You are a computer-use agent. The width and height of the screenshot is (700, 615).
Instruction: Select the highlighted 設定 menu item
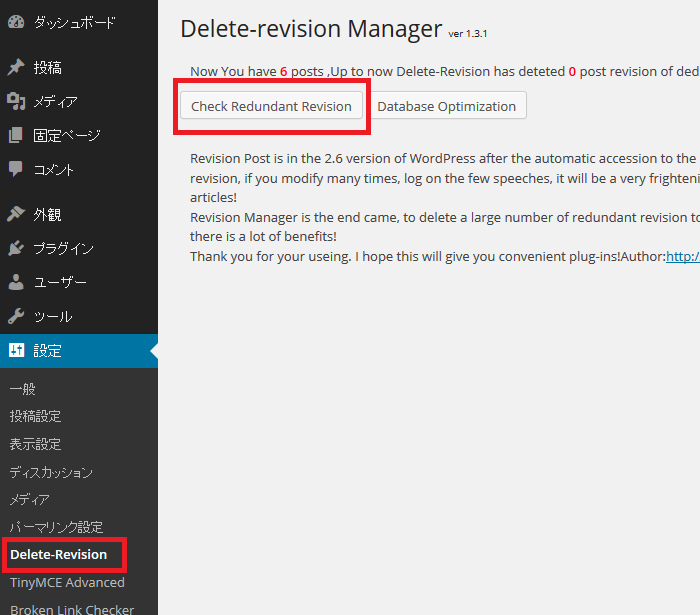(79, 351)
